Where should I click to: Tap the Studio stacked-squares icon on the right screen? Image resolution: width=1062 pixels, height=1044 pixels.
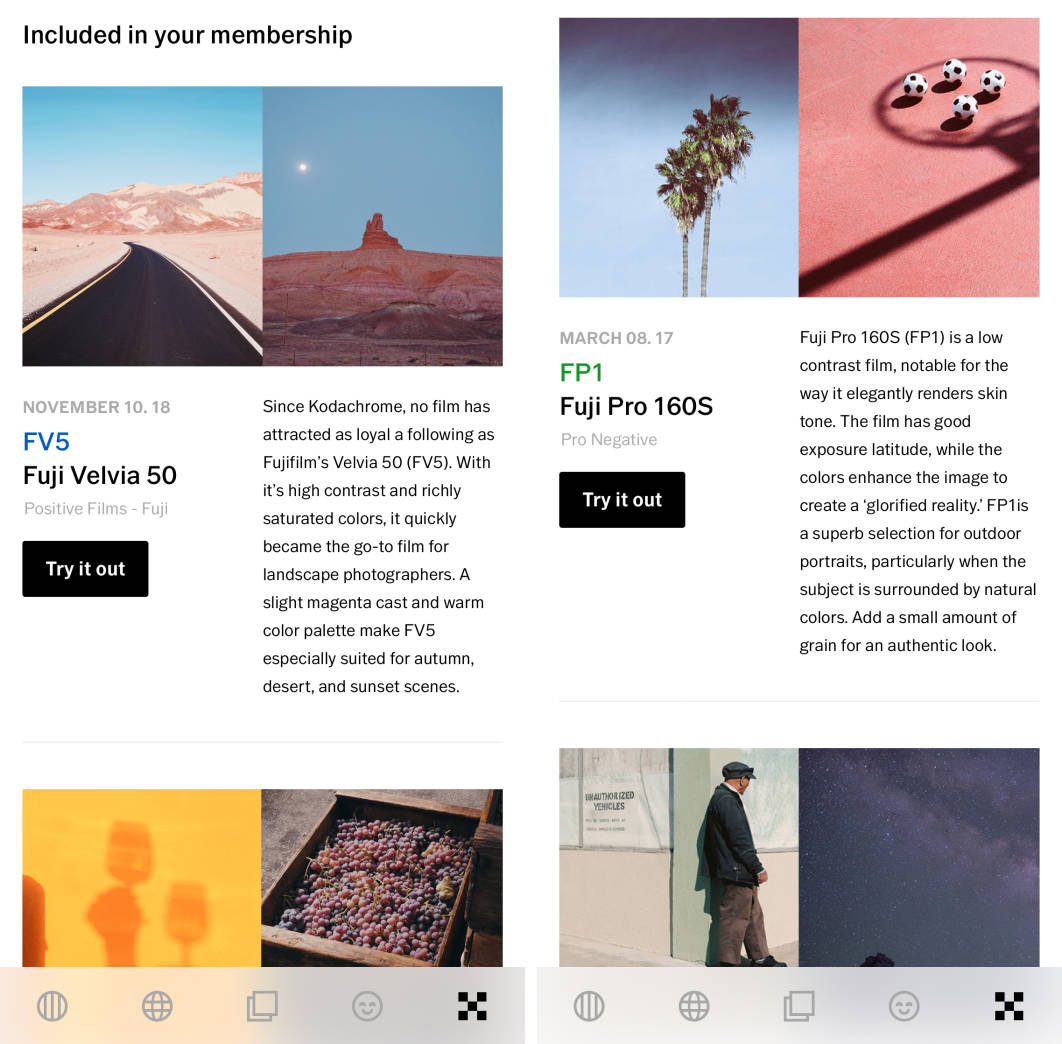[799, 1006]
